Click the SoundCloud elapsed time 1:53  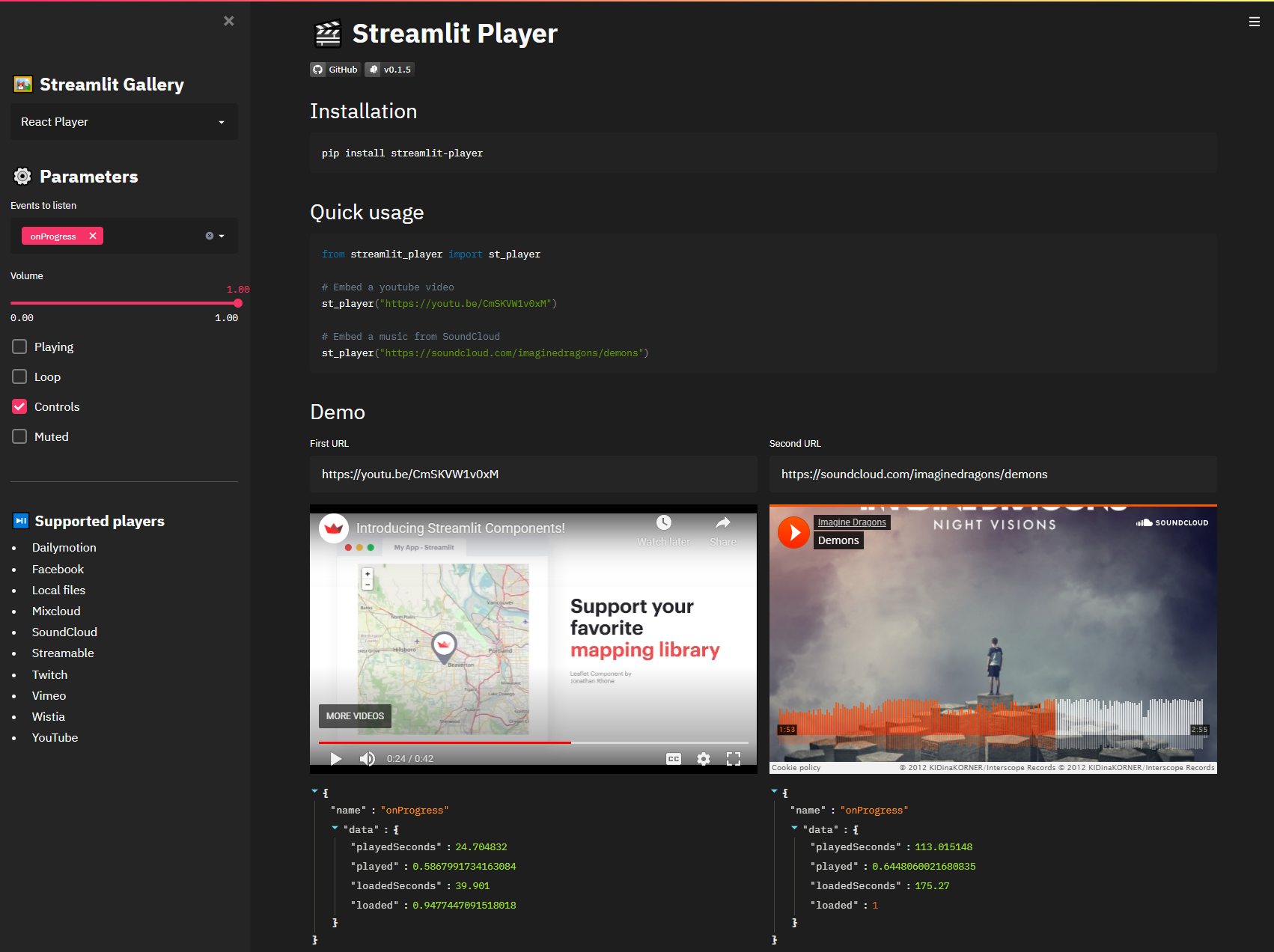point(787,730)
